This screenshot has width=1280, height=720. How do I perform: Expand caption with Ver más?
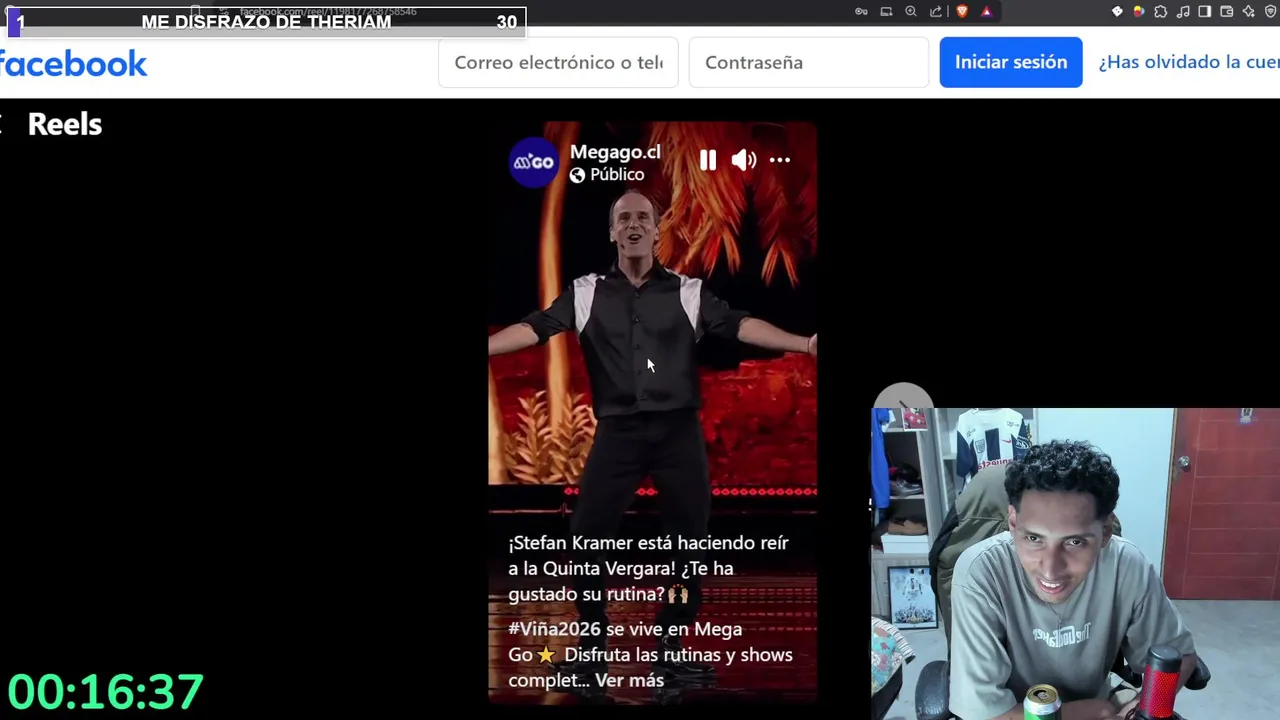629,680
